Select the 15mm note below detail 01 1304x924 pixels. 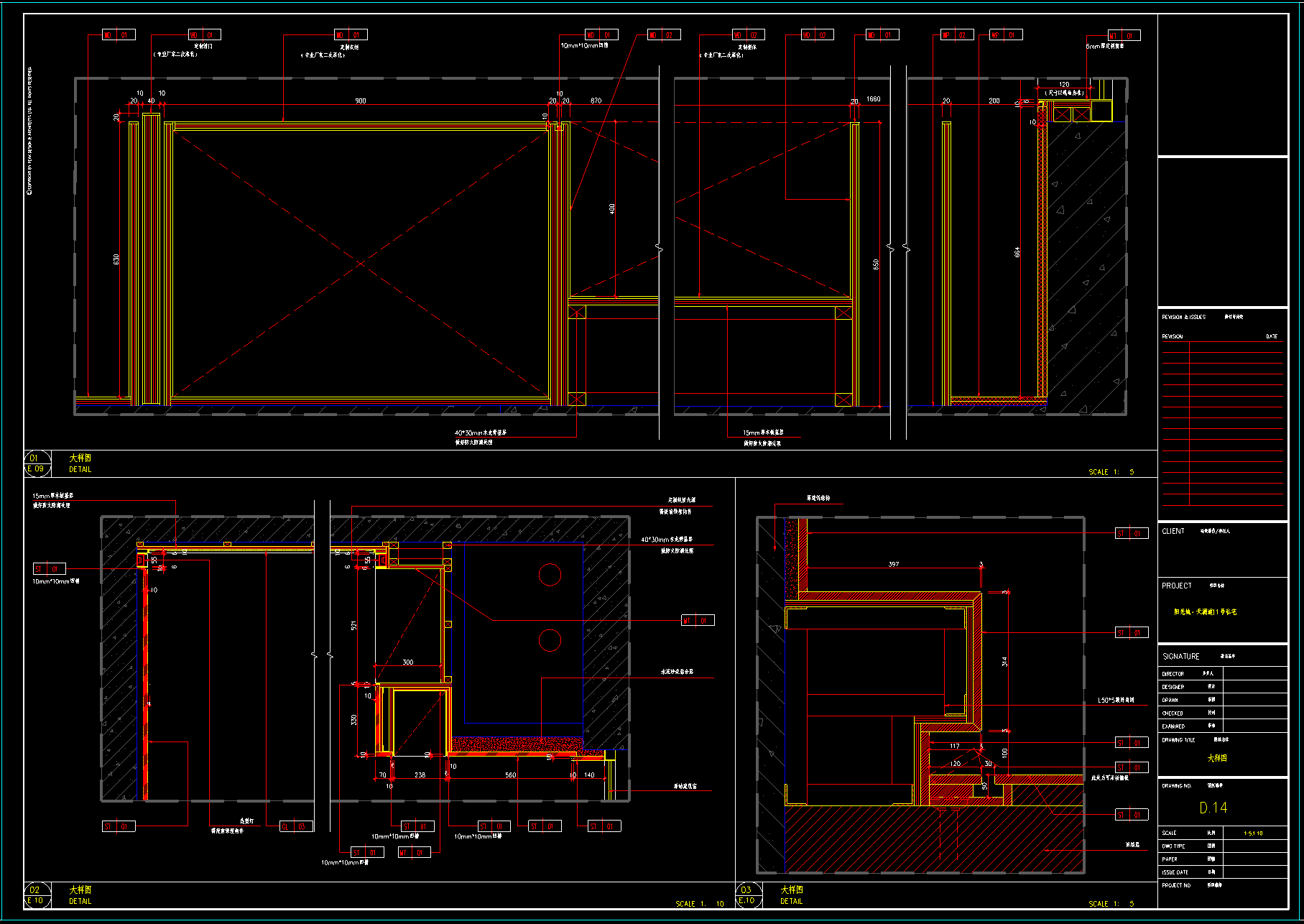(x=763, y=433)
